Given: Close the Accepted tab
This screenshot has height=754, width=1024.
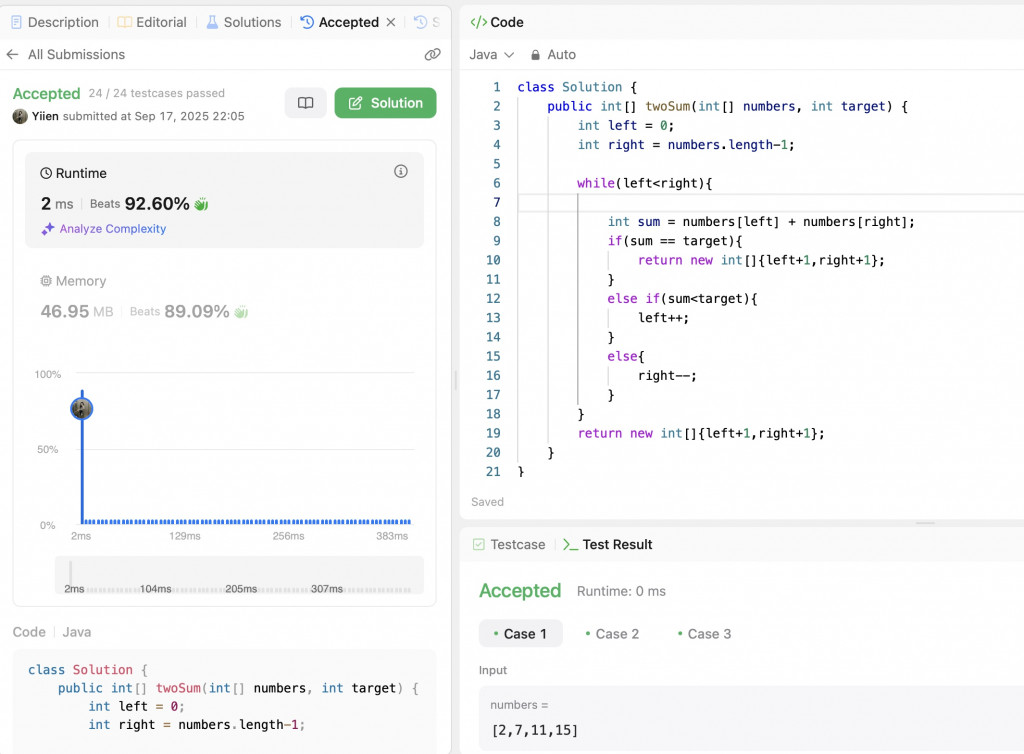Looking at the screenshot, I should (x=391, y=22).
